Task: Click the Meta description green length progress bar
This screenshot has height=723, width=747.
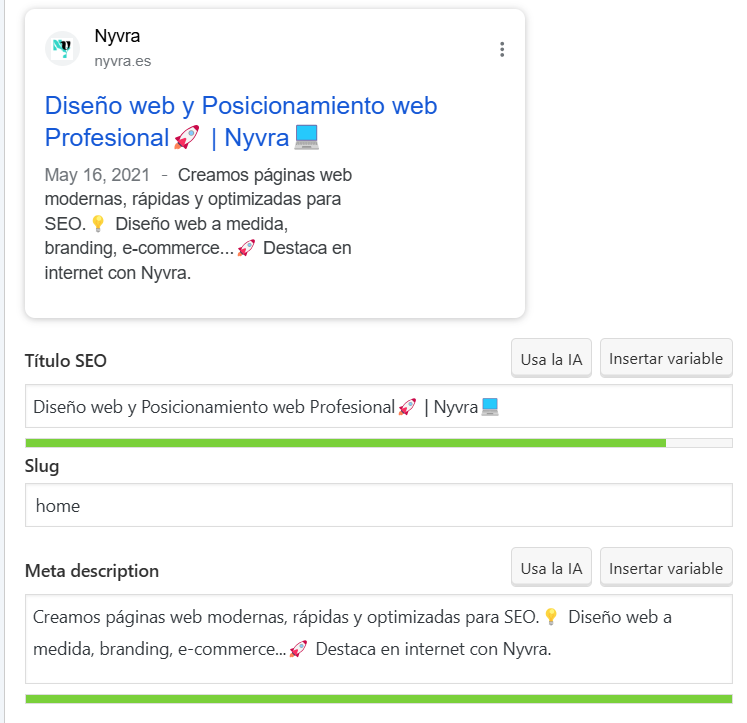Action: [x=379, y=699]
